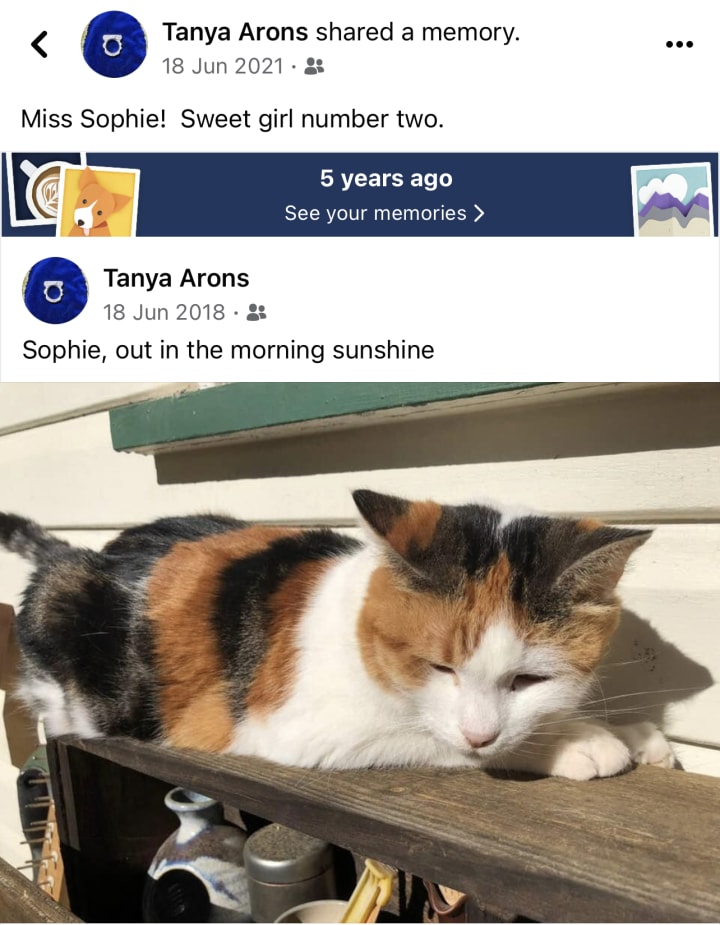Image resolution: width=720 pixels, height=925 pixels.
Task: Tap the back arrow icon
Action: [x=40, y=44]
